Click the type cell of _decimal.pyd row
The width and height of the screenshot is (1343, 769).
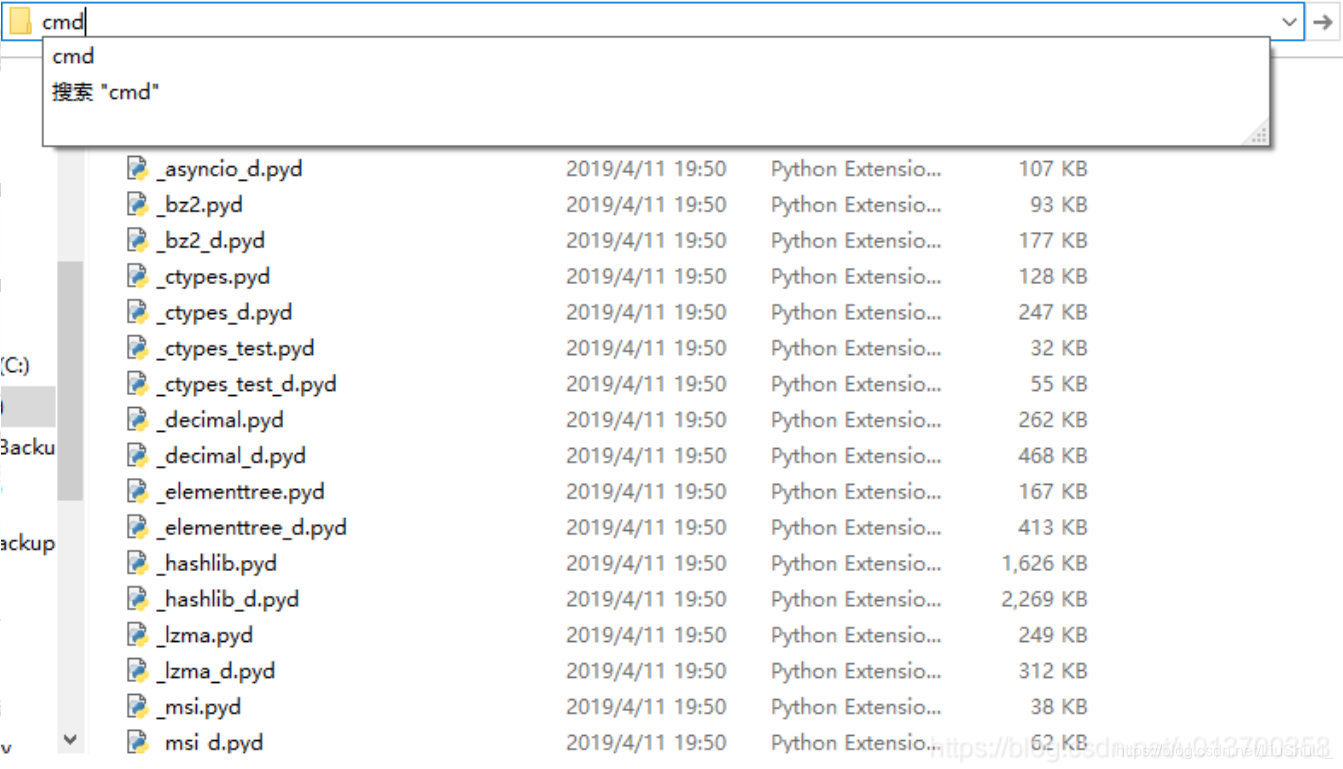coord(856,421)
